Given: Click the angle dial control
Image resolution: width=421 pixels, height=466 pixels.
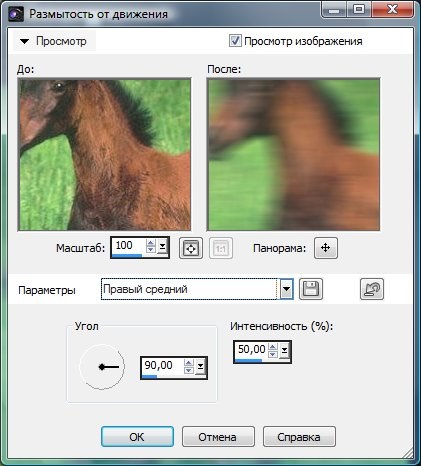Looking at the screenshot, I should click(102, 367).
